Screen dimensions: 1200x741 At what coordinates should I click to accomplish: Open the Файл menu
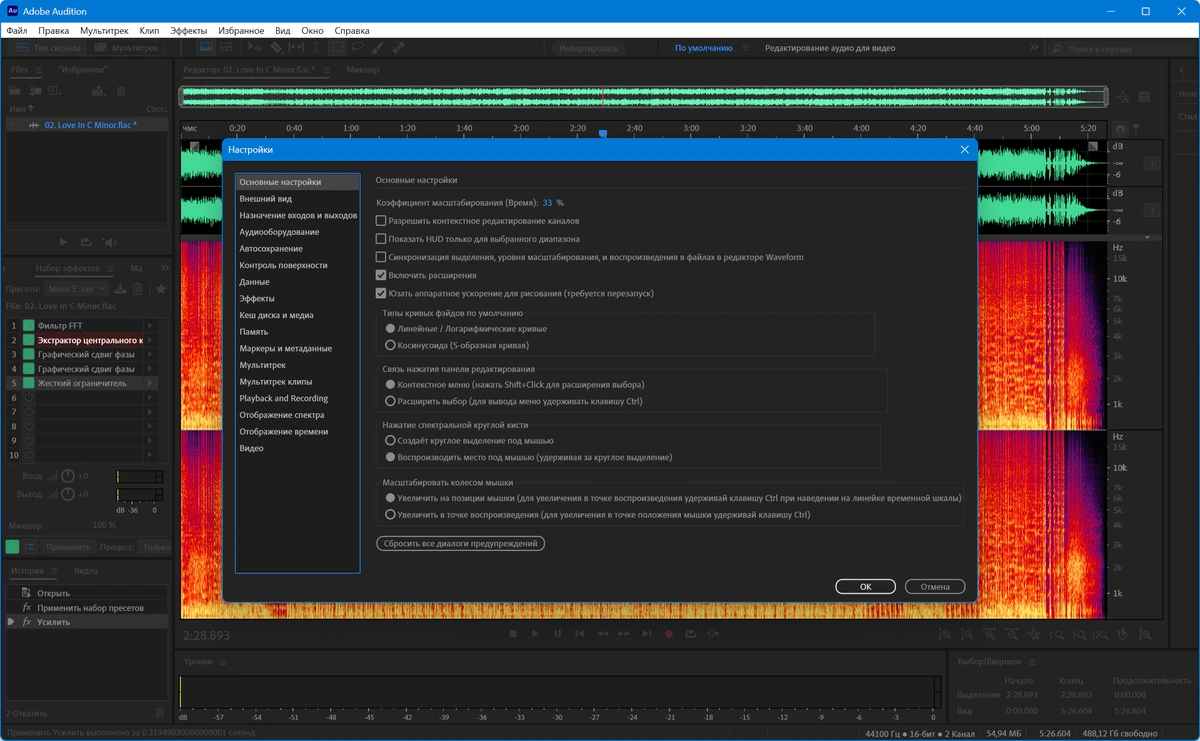tap(17, 31)
